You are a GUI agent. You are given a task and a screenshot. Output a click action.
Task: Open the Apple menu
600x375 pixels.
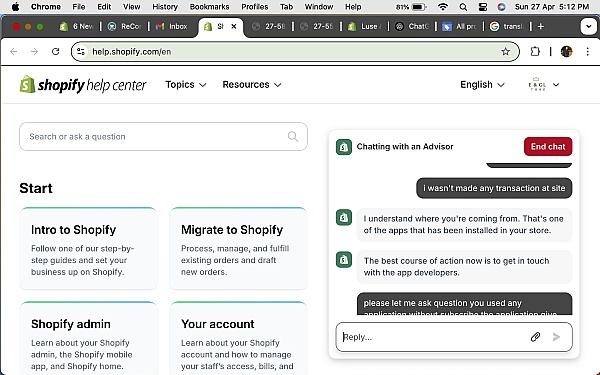point(15,7)
